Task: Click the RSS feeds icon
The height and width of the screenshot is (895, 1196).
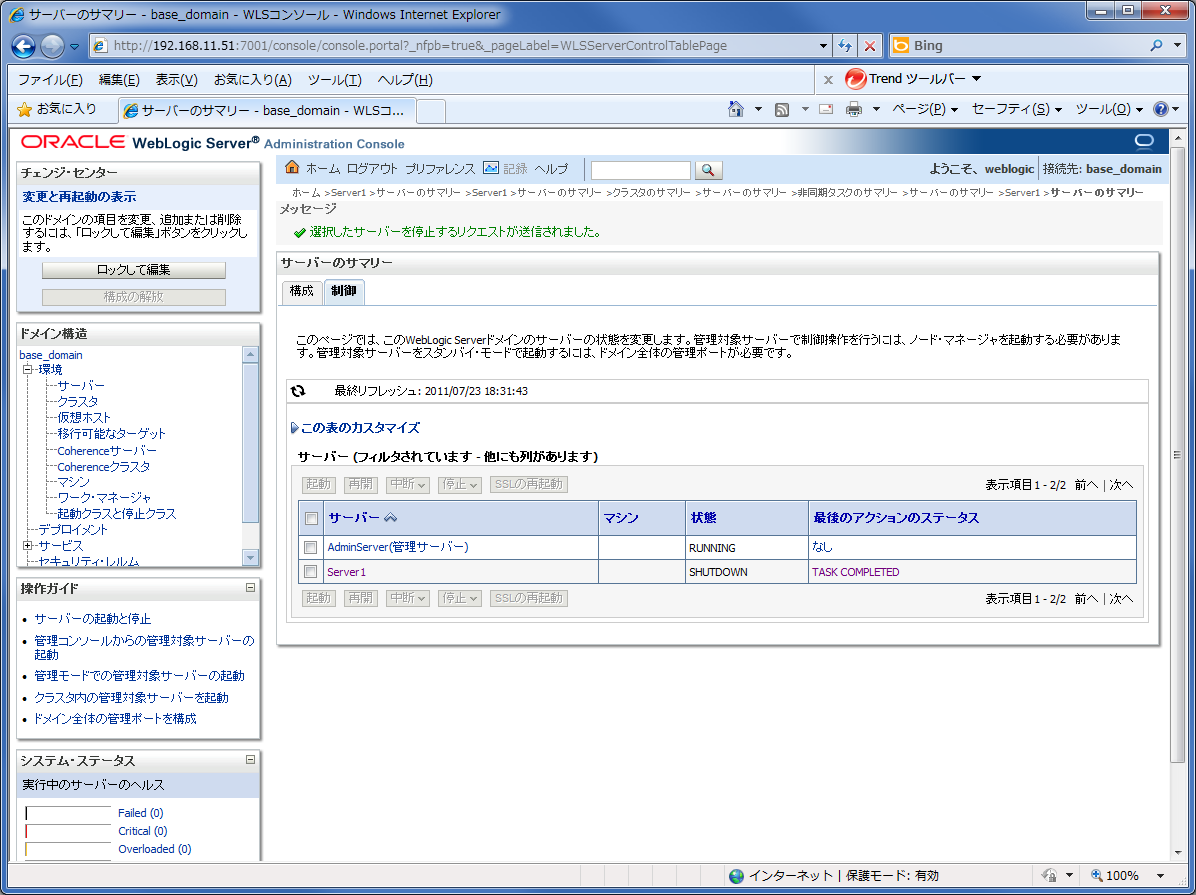Action: coord(782,110)
